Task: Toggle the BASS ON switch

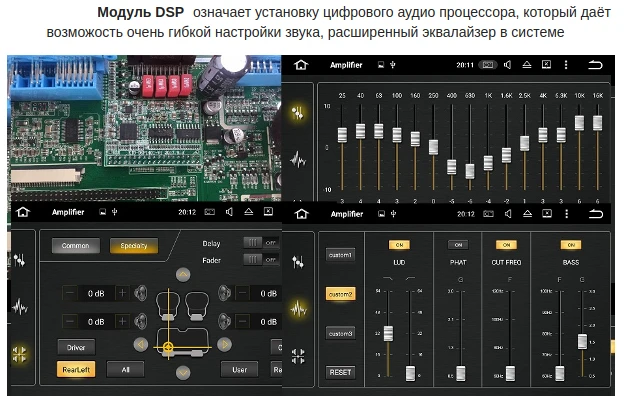Action: 571,245
